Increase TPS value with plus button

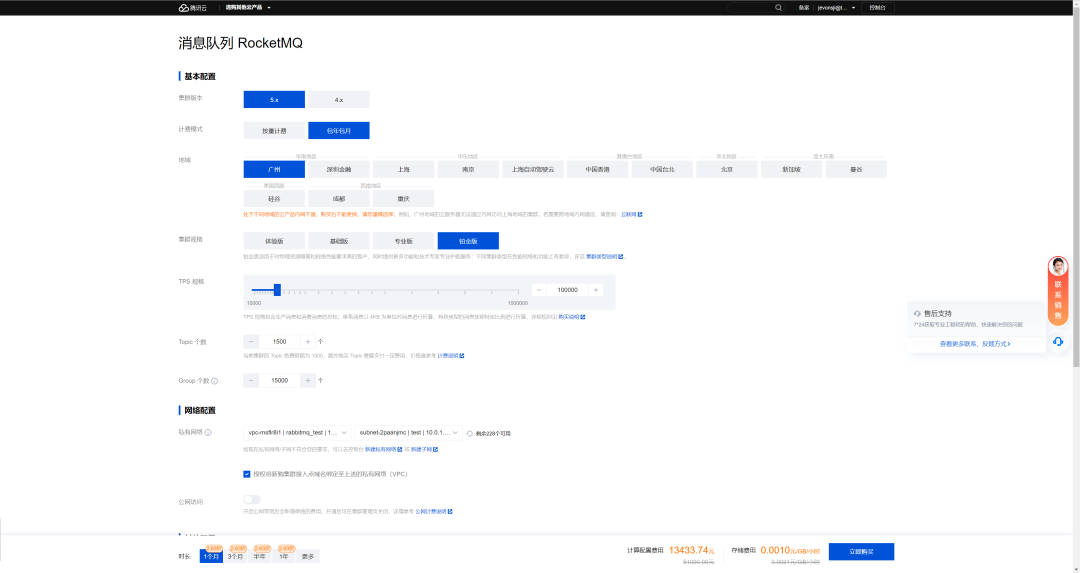coord(596,290)
